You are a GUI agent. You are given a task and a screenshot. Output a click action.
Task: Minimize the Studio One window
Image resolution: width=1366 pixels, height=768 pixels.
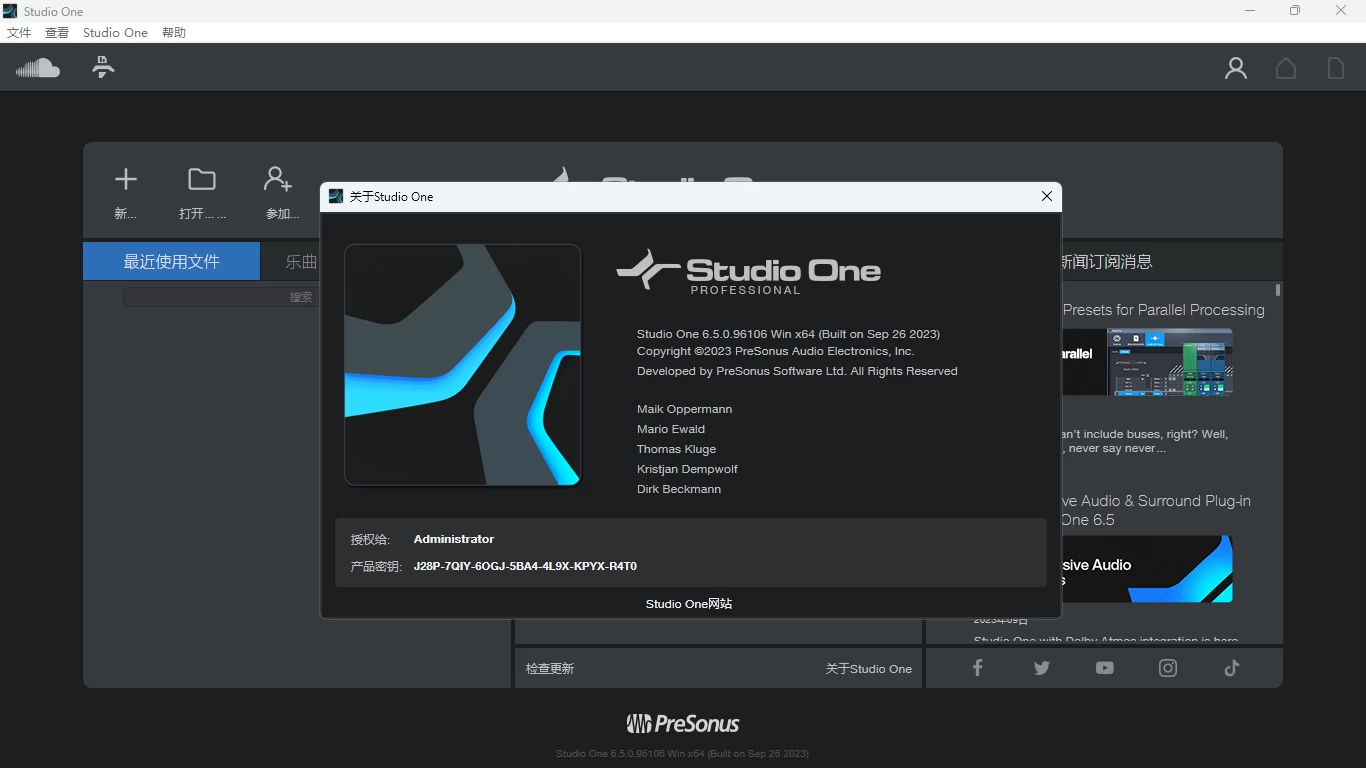click(x=1250, y=11)
